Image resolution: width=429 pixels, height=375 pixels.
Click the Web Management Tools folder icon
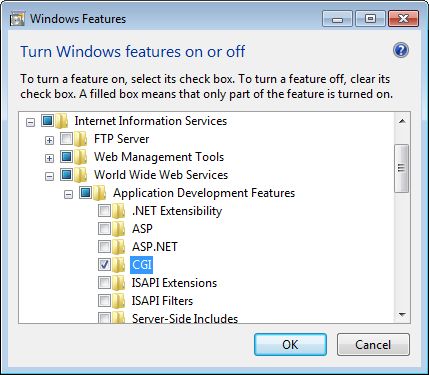tap(80, 157)
